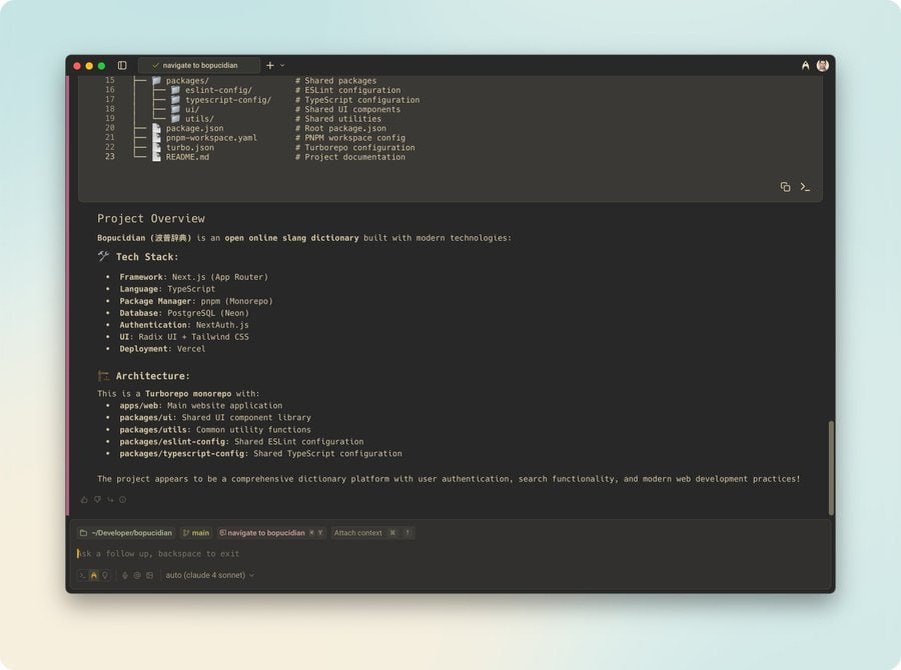
Task: Click the '# PNPM workspace config' comment
Action: (351, 138)
